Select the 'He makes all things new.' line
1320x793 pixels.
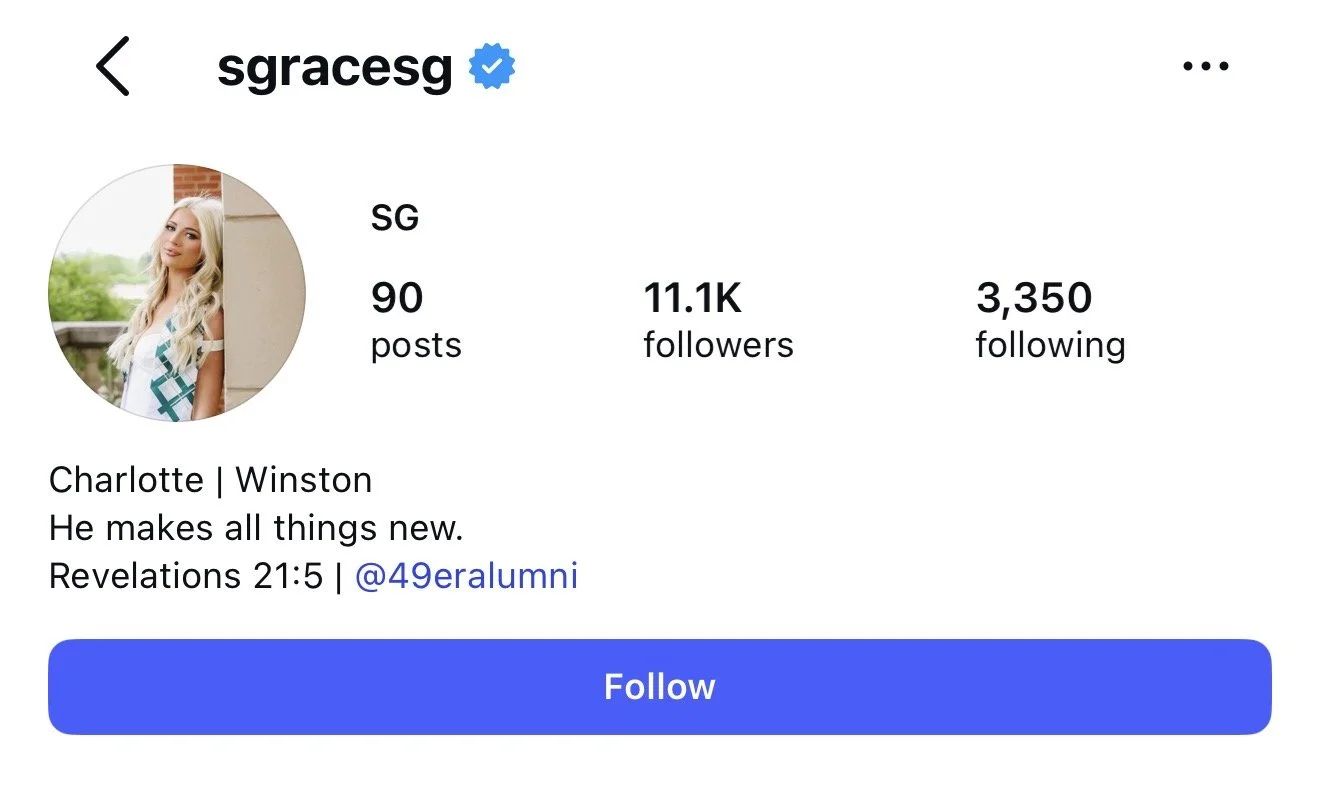tap(256, 528)
